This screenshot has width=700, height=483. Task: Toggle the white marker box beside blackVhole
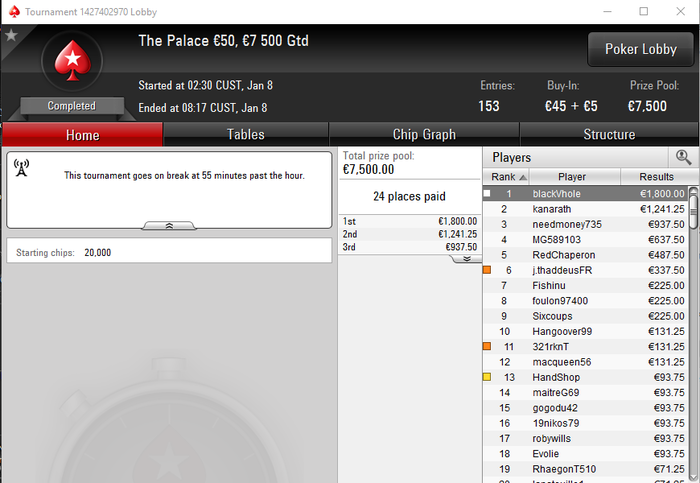click(x=487, y=193)
